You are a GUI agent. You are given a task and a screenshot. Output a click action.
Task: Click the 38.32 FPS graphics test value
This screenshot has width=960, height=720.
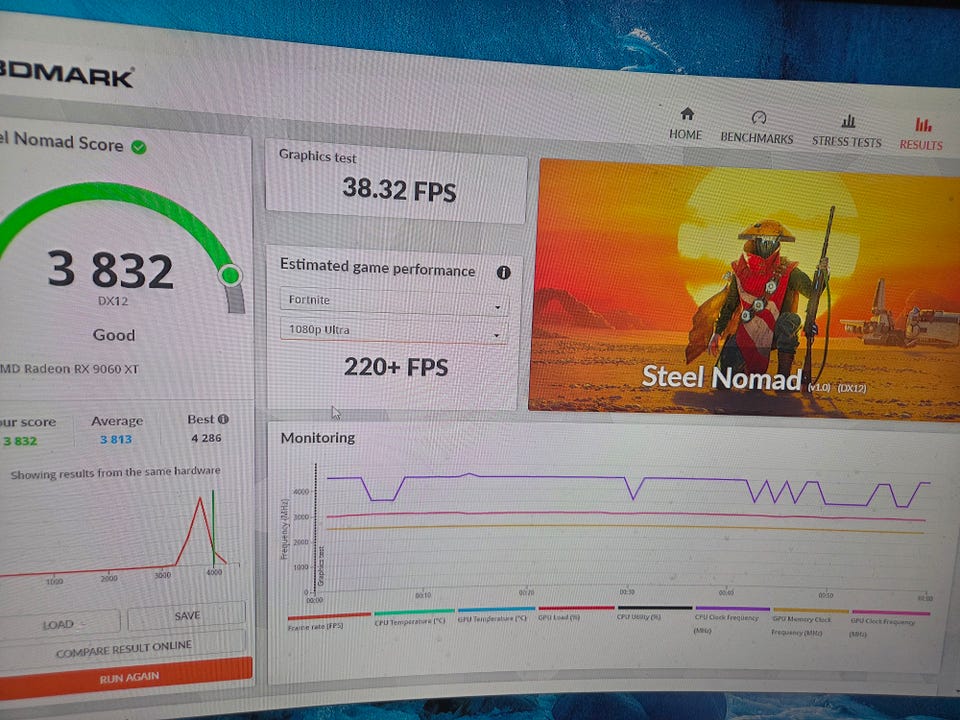(399, 190)
